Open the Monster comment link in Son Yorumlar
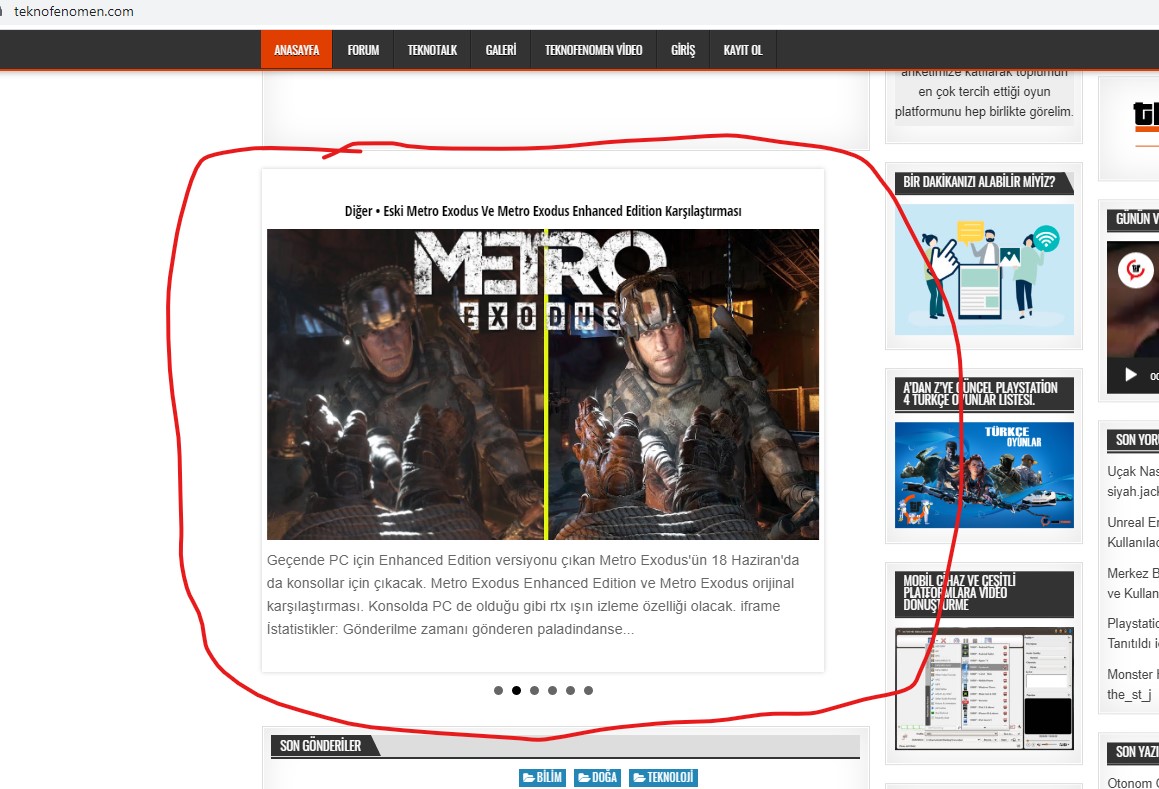Screen dimensions: 1159x789 point(1132,685)
